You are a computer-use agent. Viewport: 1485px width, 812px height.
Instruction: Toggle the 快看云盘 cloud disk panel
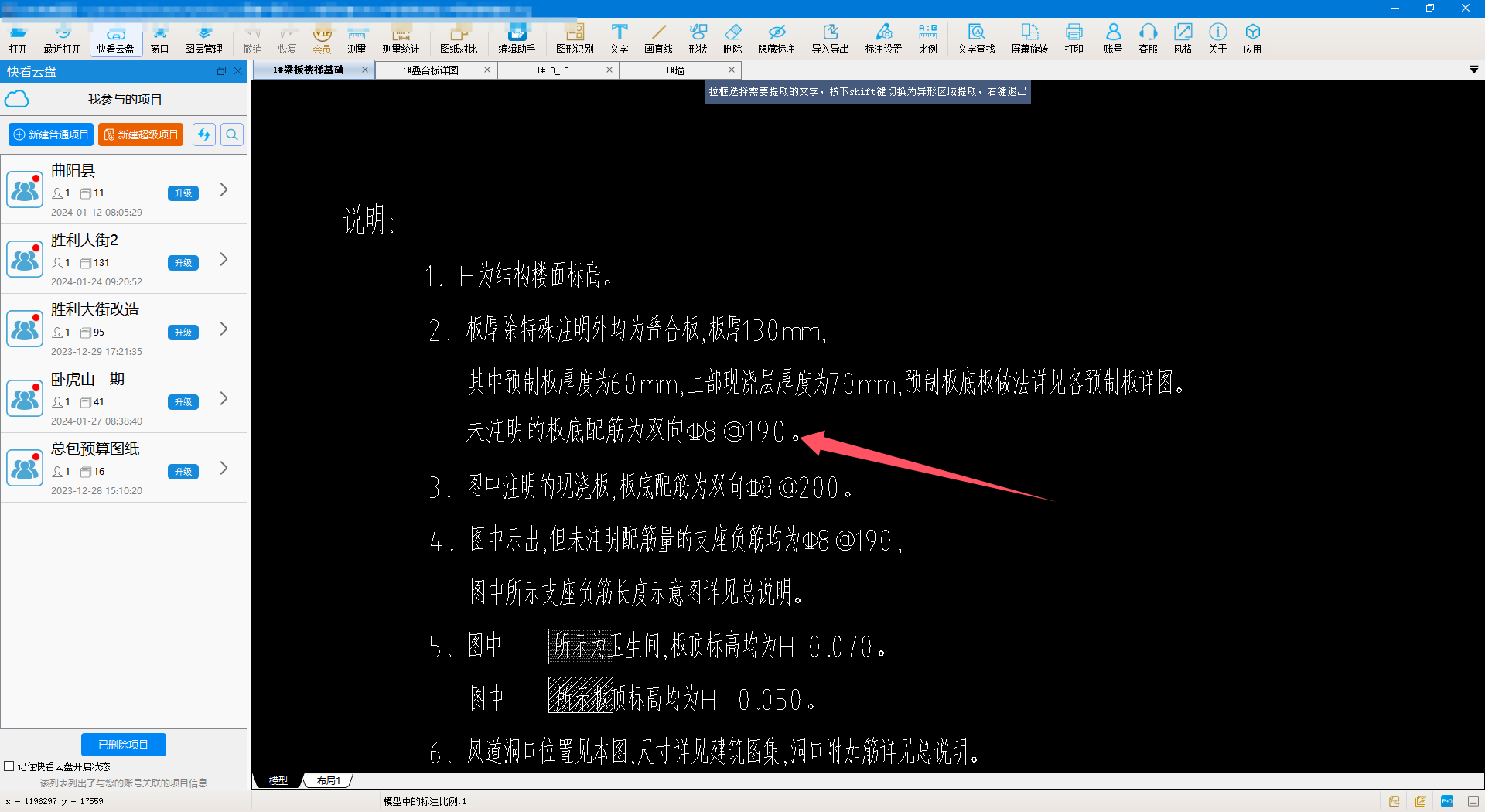click(x=115, y=39)
